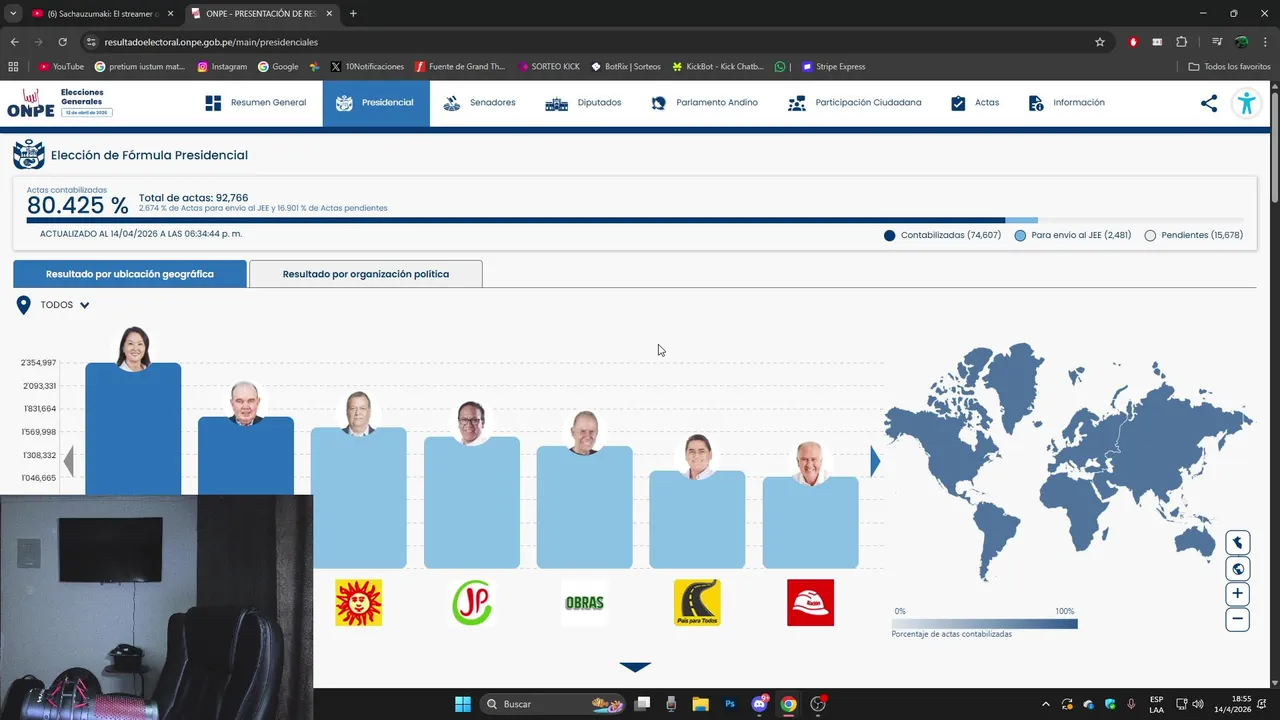The width and height of the screenshot is (1280, 720).
Task: Reload the page
Action: [62, 42]
